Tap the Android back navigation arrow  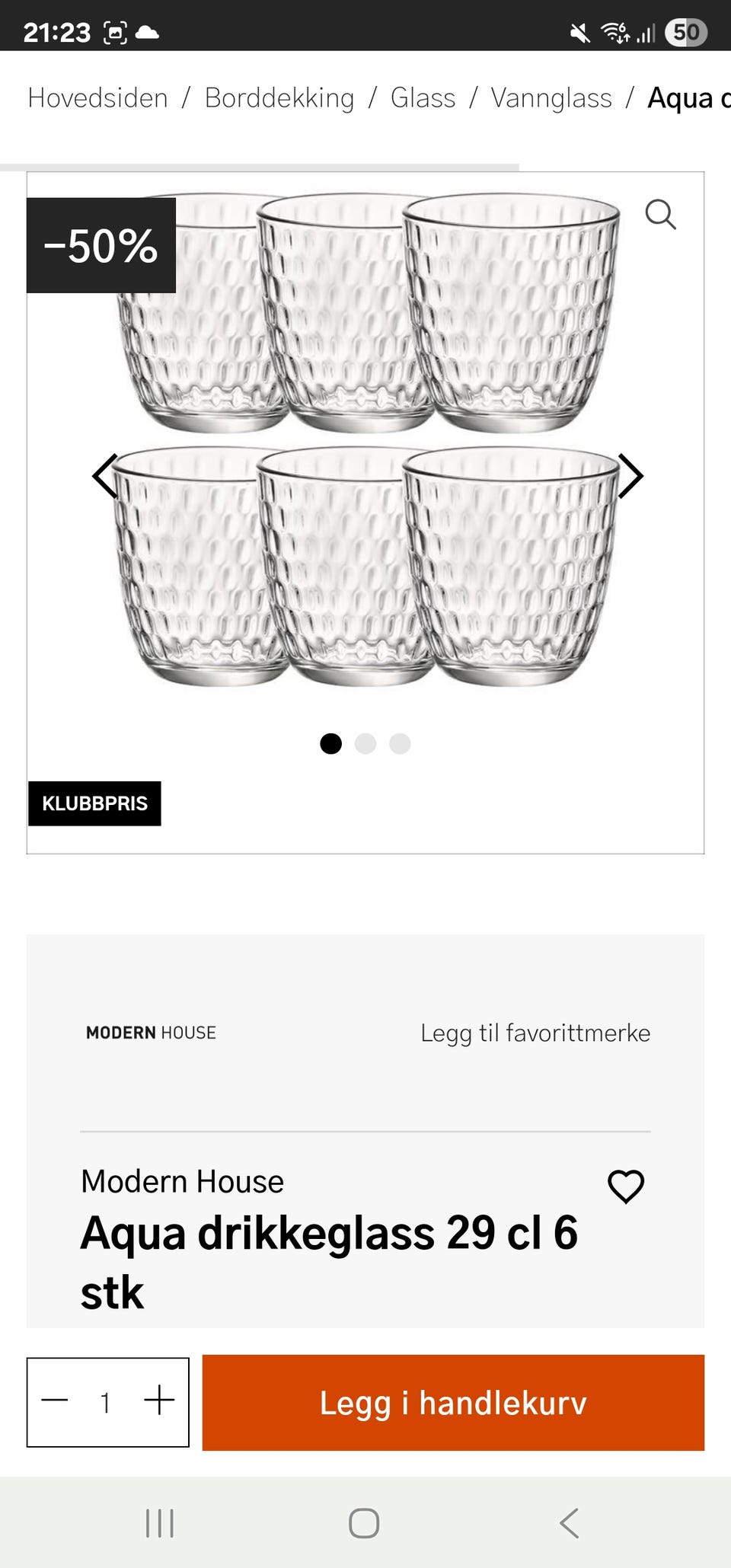(569, 1523)
